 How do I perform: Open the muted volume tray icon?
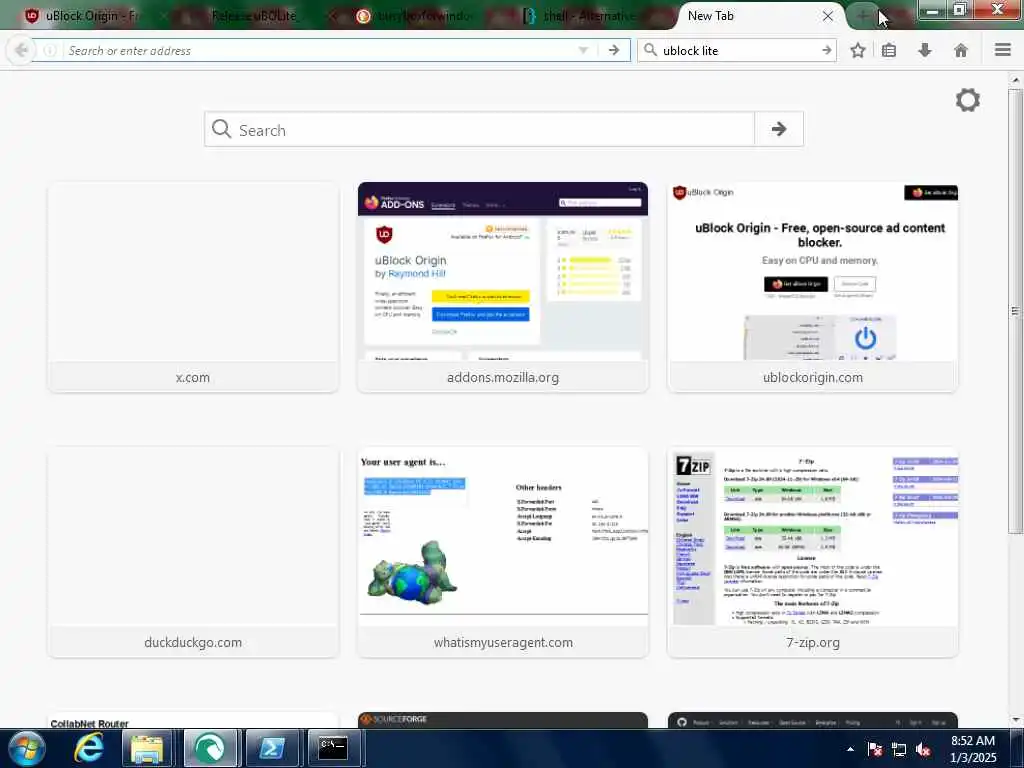pyautogui.click(x=923, y=749)
